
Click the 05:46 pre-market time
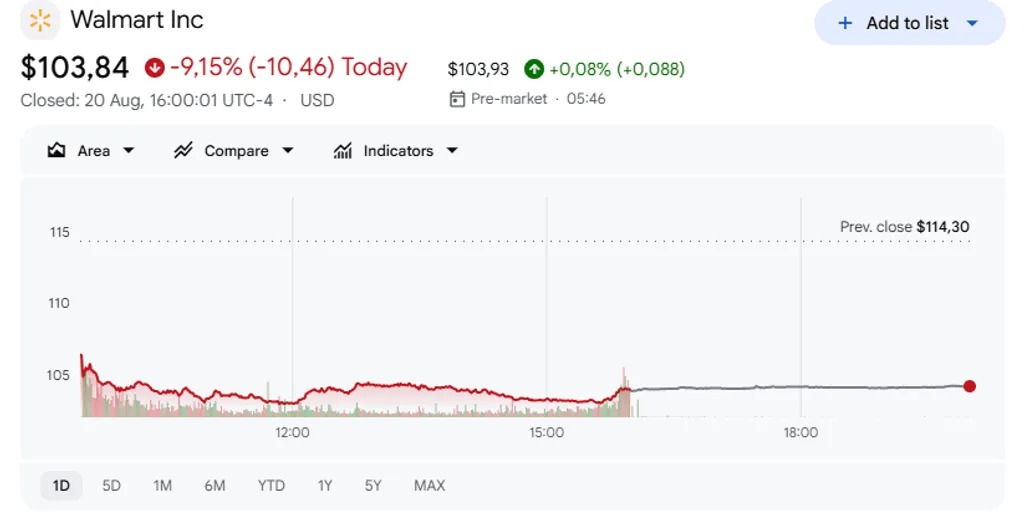coord(586,99)
